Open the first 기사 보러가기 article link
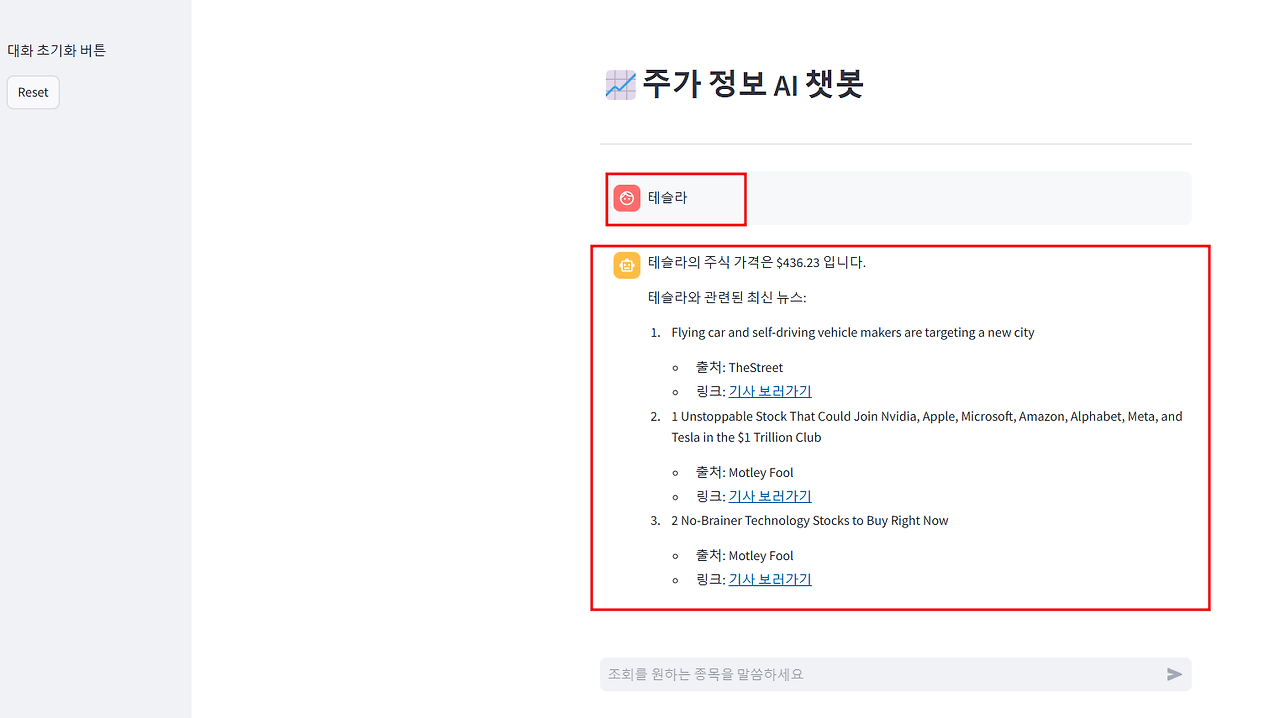1280x718 pixels. pyautogui.click(x=769, y=391)
